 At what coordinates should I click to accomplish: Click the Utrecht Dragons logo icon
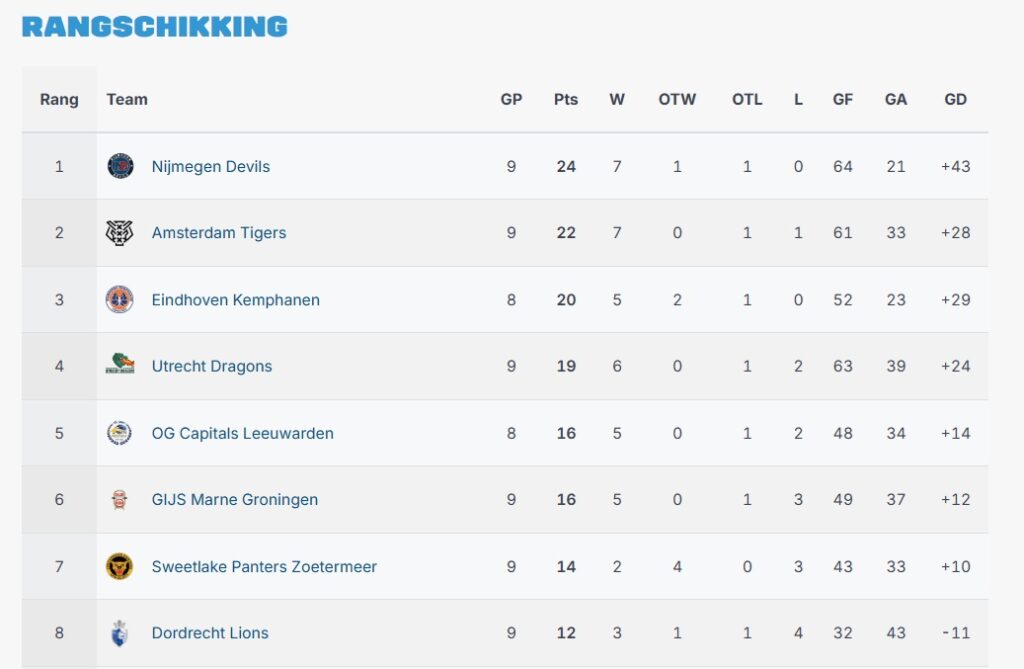pos(122,366)
